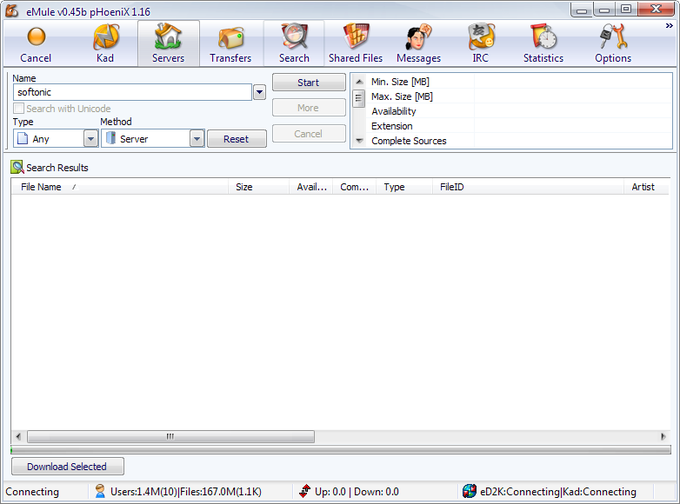The height and width of the screenshot is (504, 680).
Task: Click the Download Selected button
Action: 67,466
